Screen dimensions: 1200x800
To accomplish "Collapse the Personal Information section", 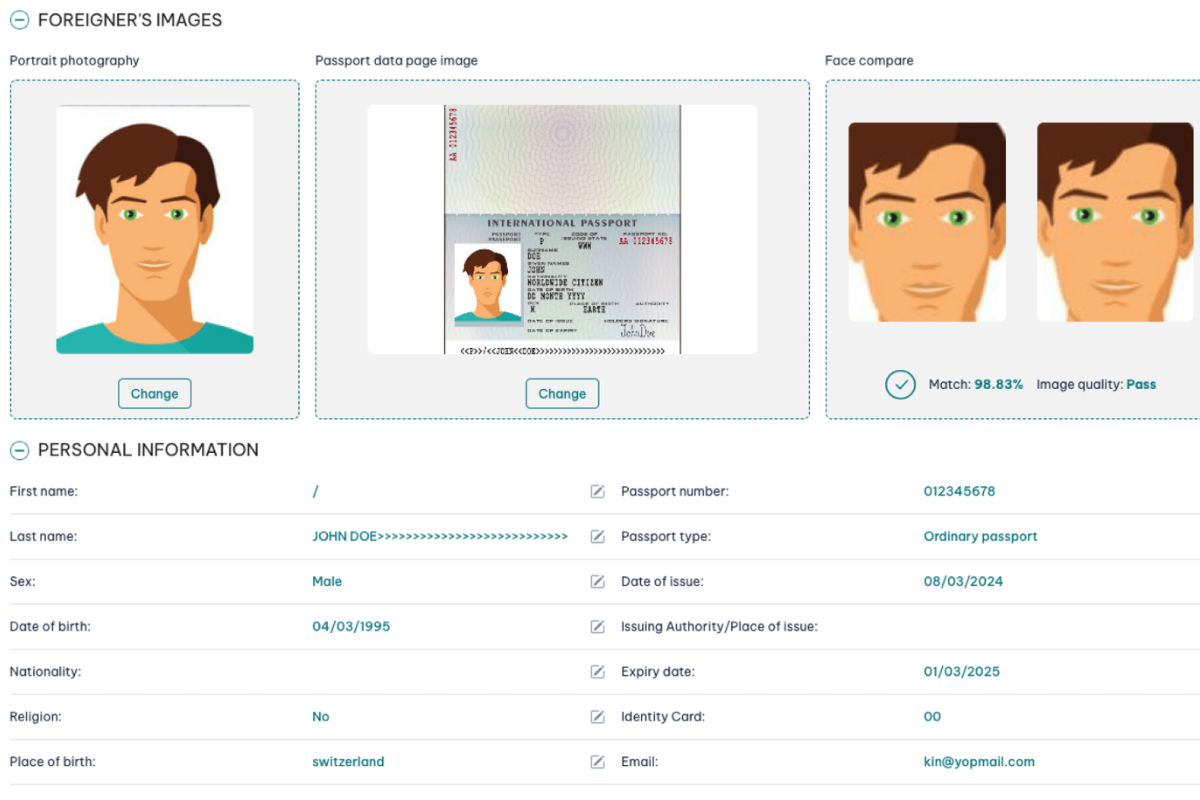I will (19, 450).
